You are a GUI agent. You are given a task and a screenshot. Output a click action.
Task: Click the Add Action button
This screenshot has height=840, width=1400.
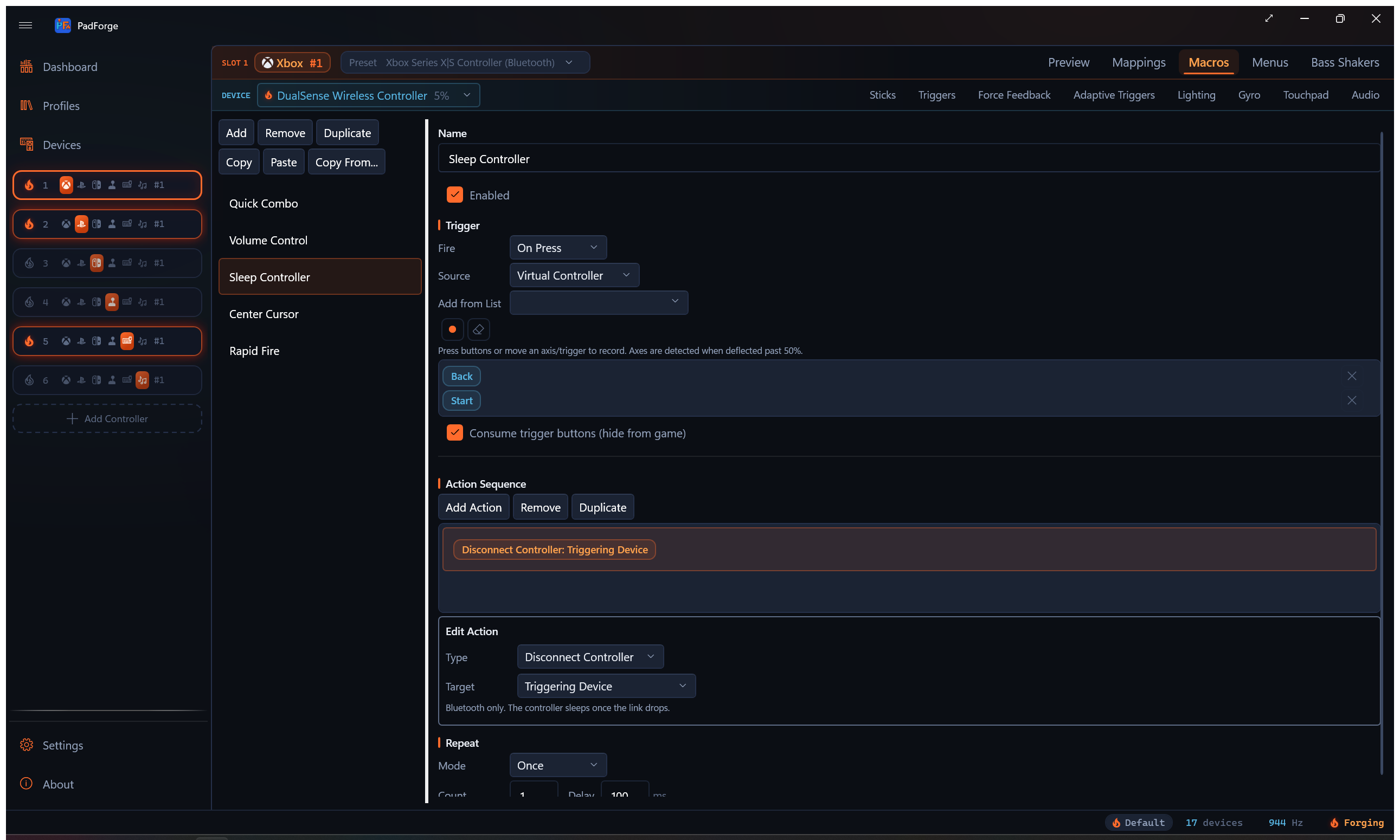click(x=473, y=507)
